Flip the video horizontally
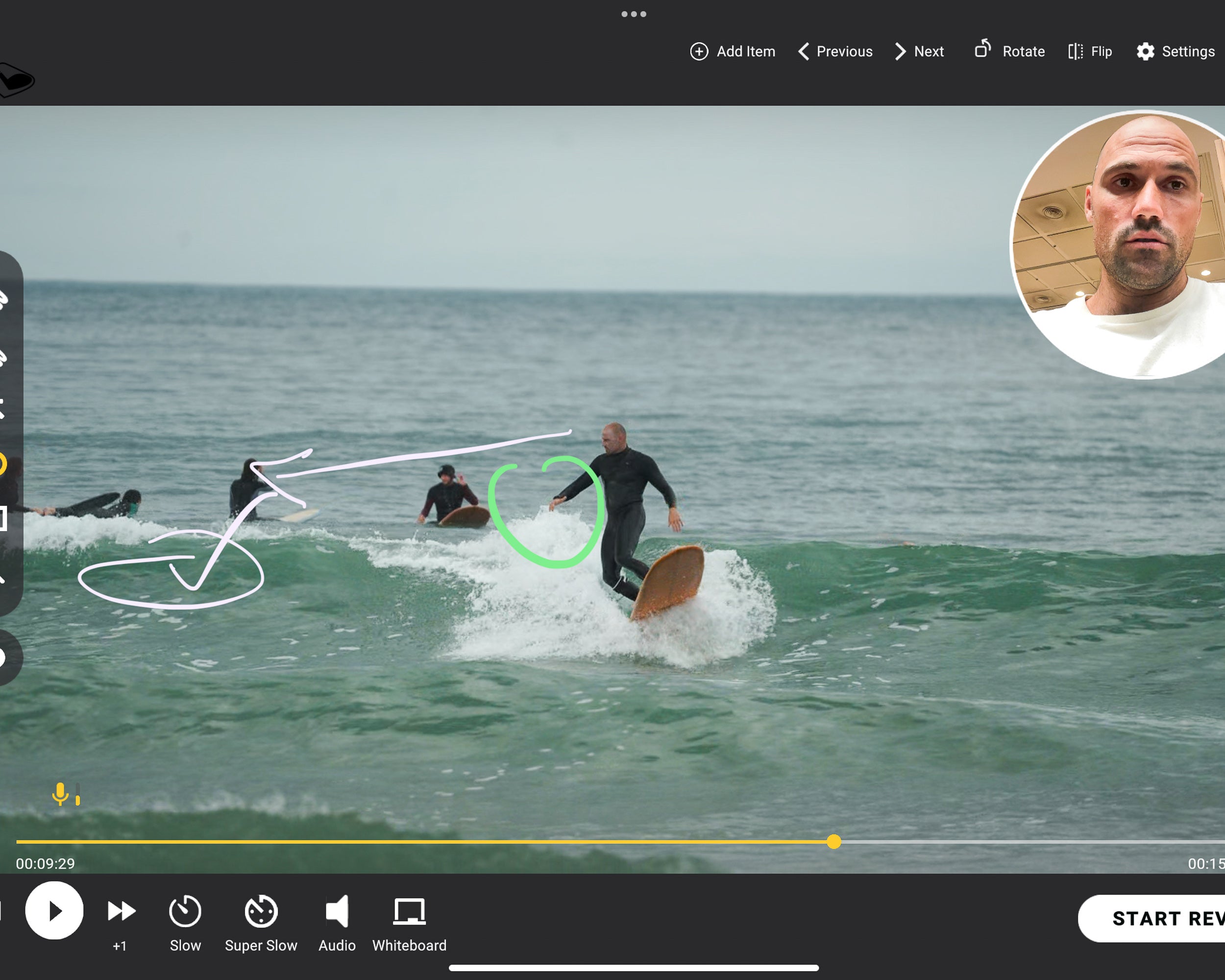1225x980 pixels. pyautogui.click(x=1090, y=52)
